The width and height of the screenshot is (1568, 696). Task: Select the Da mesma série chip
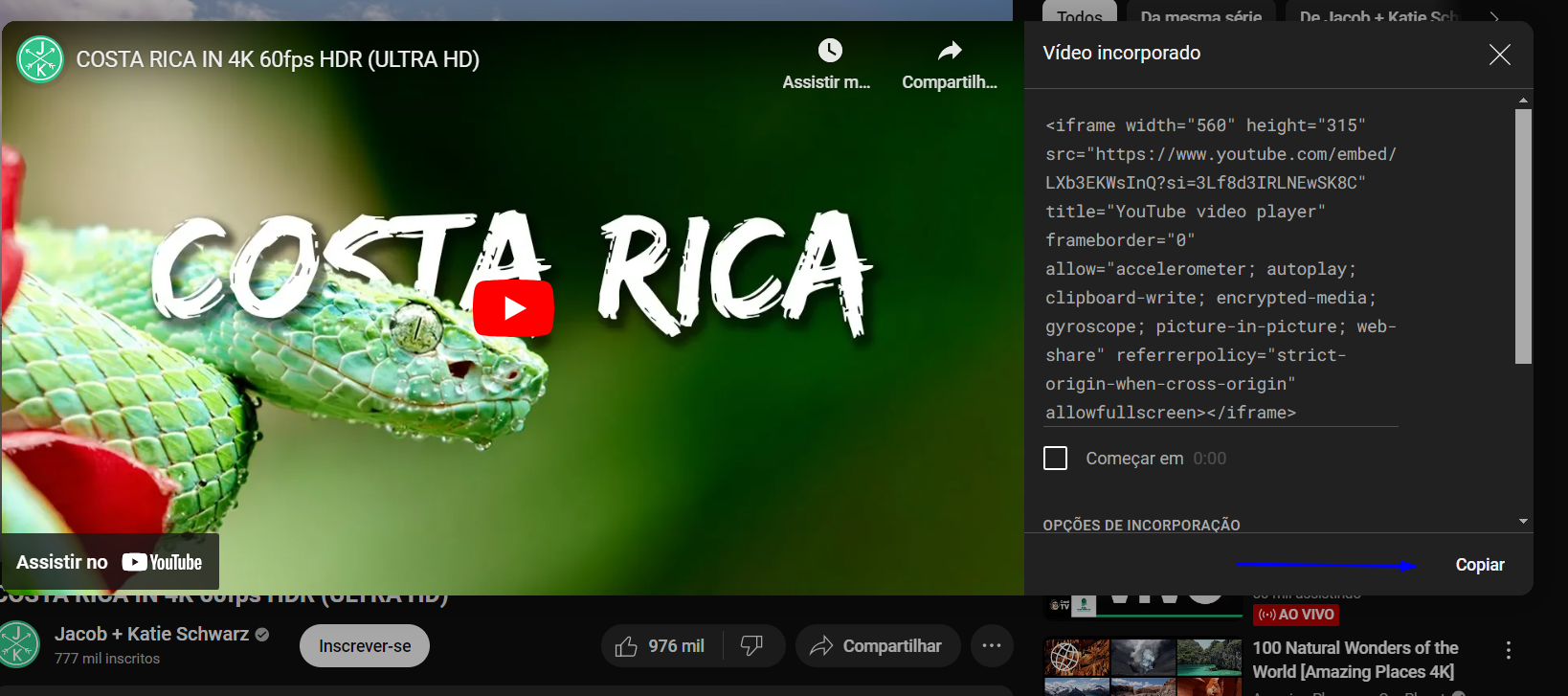pyautogui.click(x=1201, y=14)
